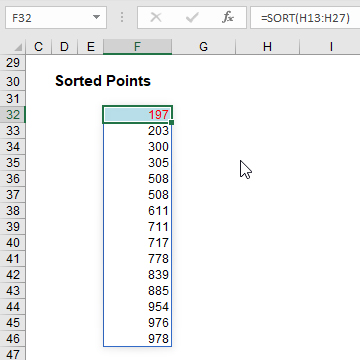Select row 44 header
This screenshot has height=360, width=360.
tap(13, 307)
